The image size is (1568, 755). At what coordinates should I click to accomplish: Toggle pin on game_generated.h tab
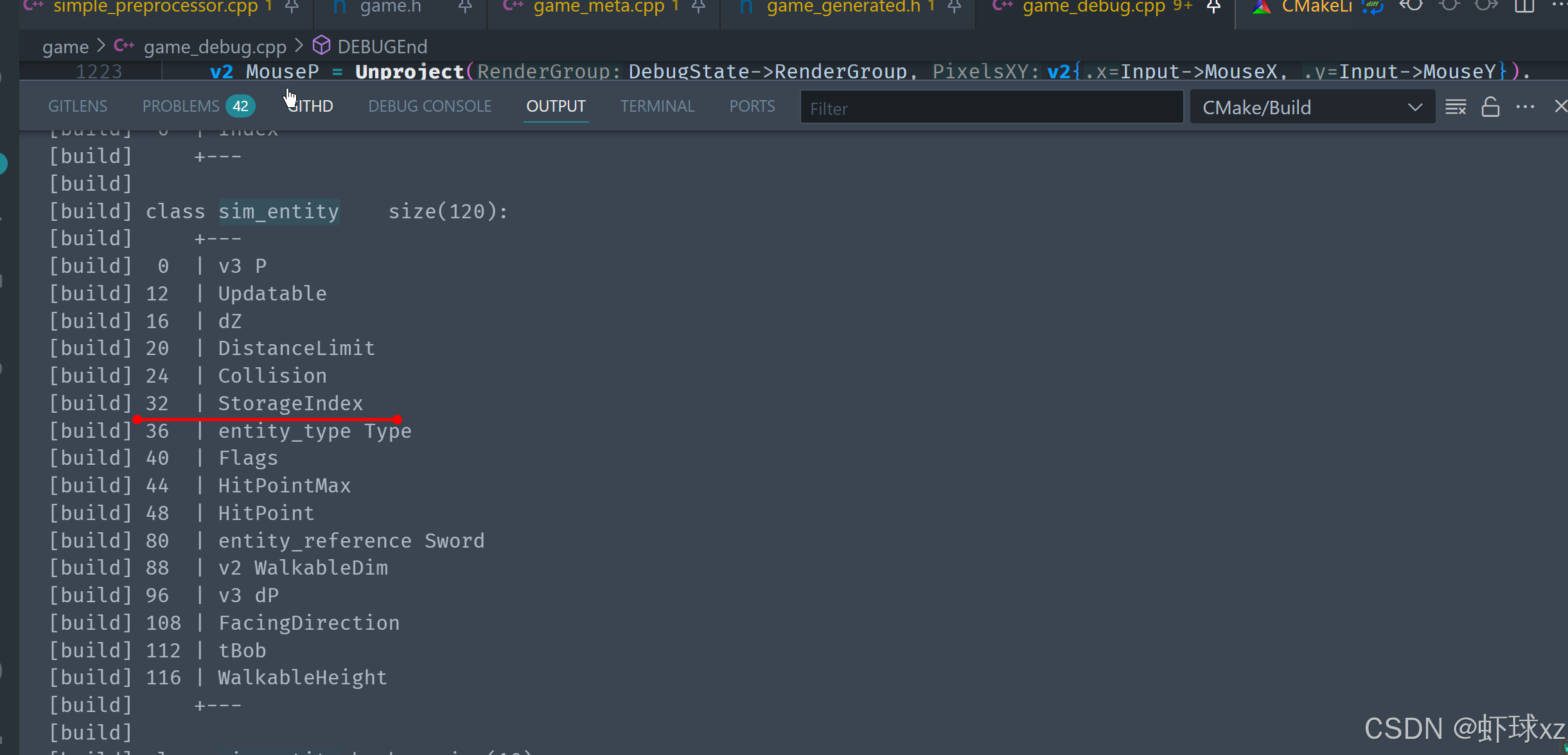[x=955, y=7]
